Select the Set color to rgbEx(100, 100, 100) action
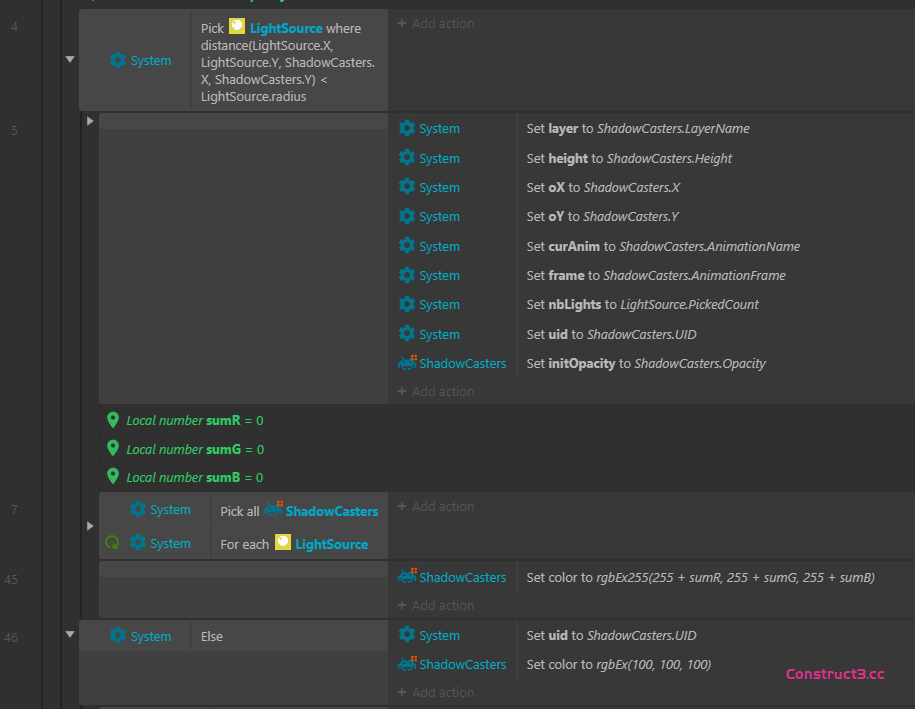 pos(618,664)
